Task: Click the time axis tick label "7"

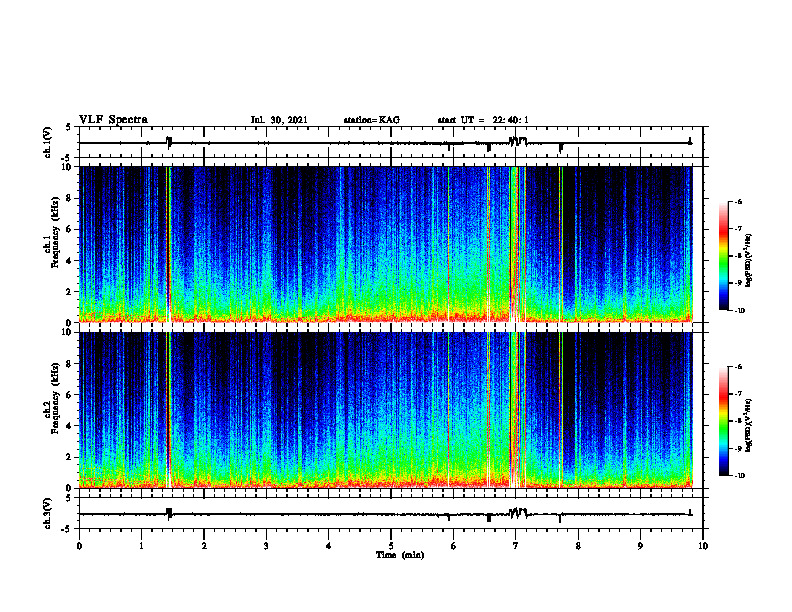Action: pyautogui.click(x=516, y=546)
